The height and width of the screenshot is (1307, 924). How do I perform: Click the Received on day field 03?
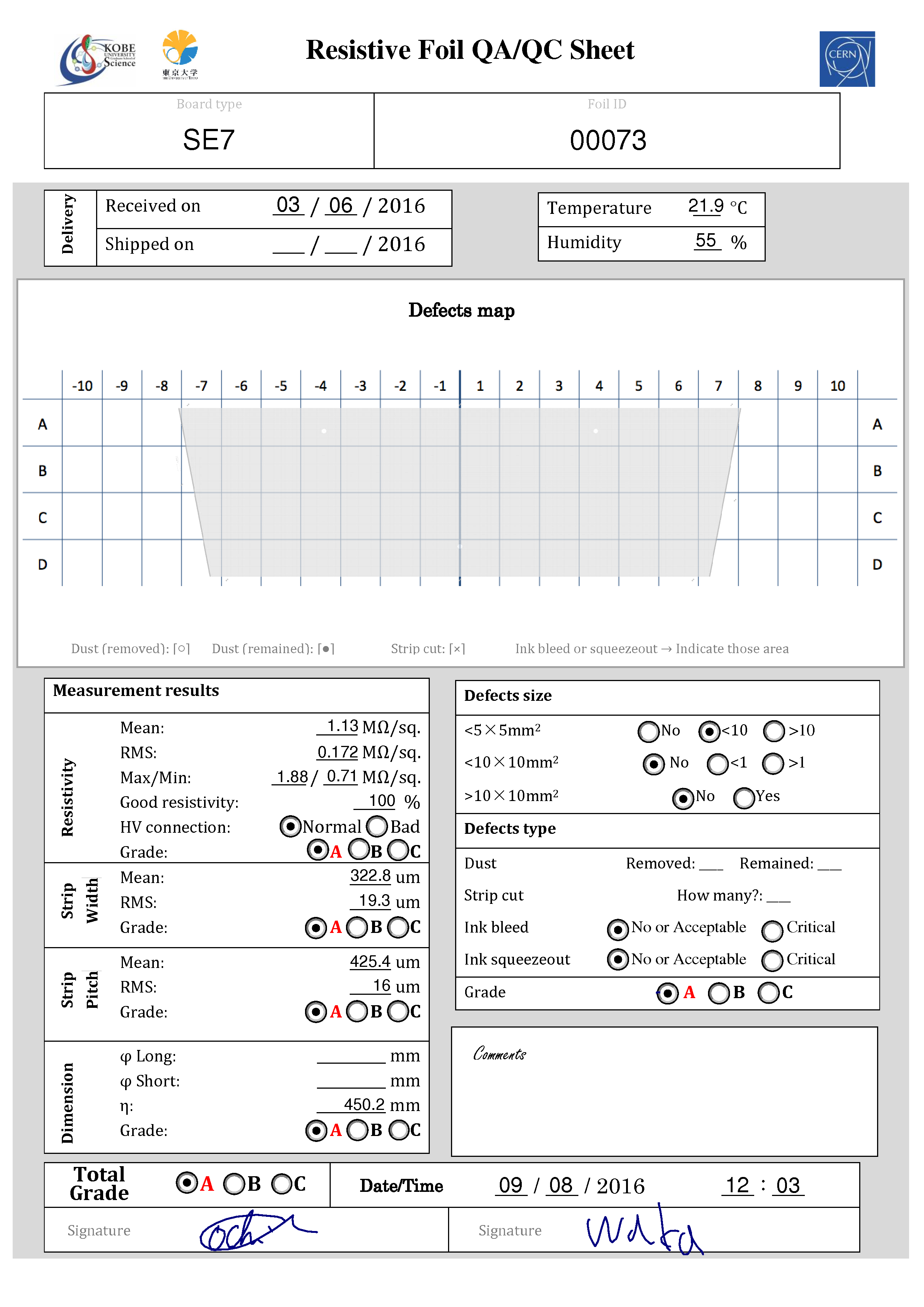(x=289, y=205)
